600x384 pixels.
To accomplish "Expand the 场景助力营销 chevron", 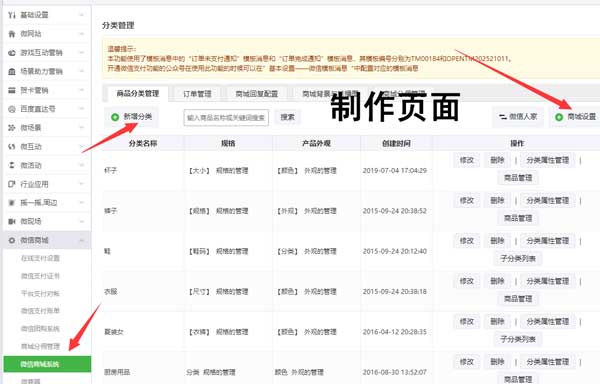I will tap(82, 71).
